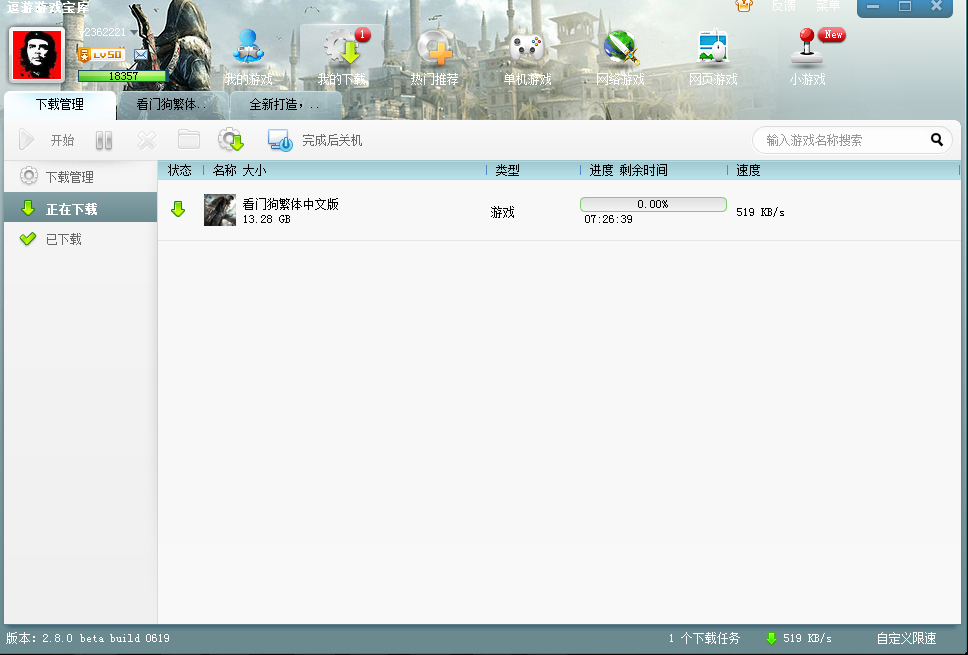Image resolution: width=968 pixels, height=655 pixels.
Task: Click the green 18357 experience bar
Action: (122, 76)
